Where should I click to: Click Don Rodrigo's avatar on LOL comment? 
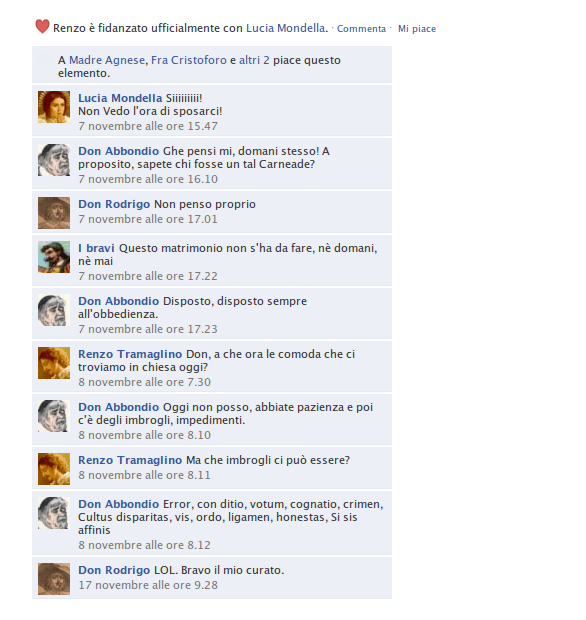tap(54, 579)
